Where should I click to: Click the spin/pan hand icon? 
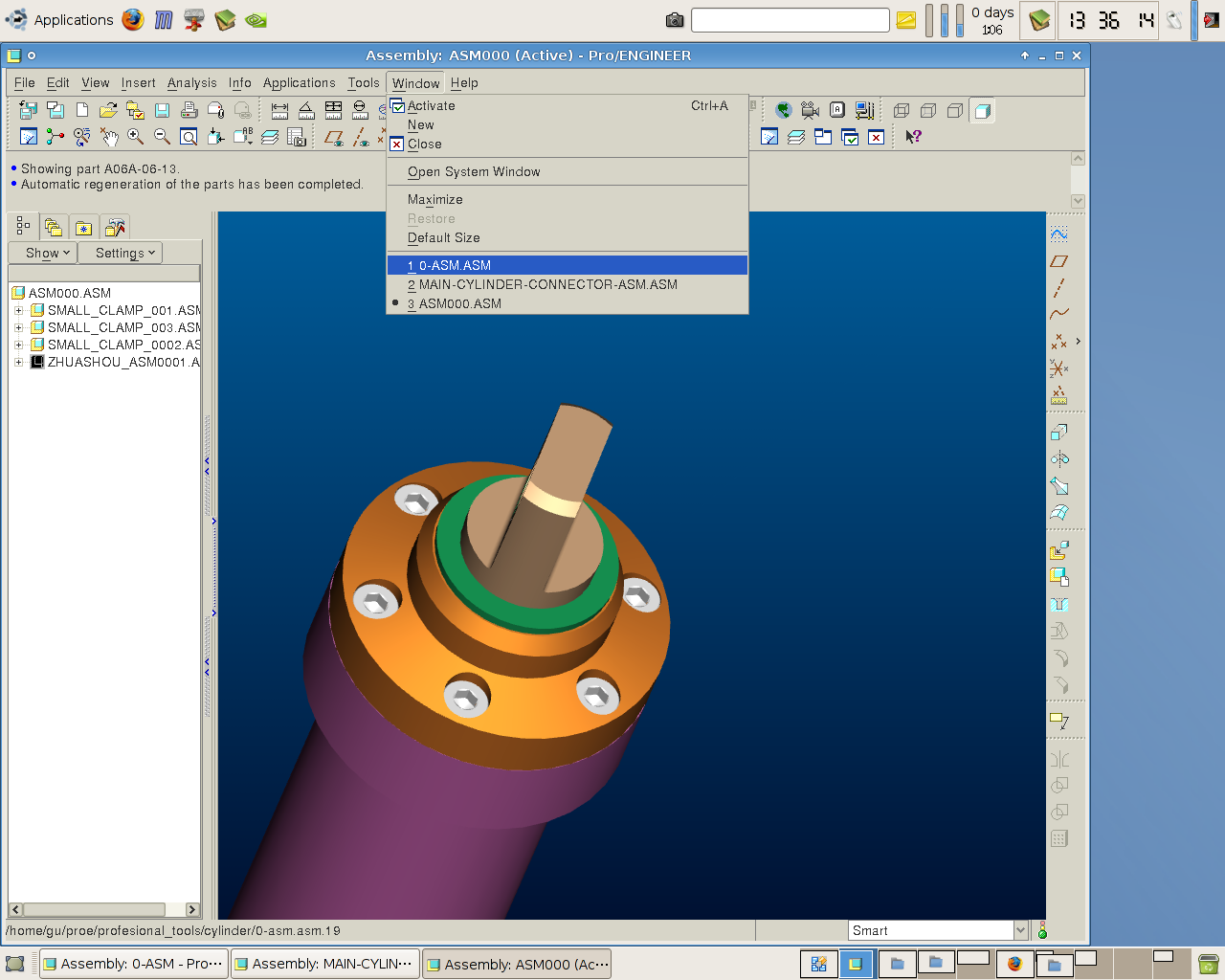[109, 137]
